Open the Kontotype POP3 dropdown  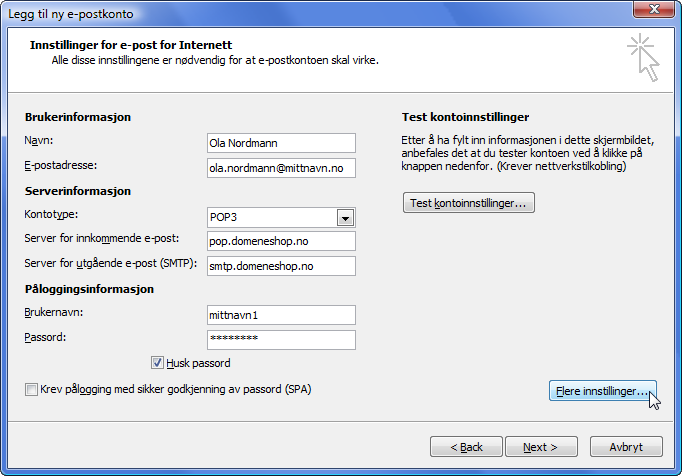(345, 217)
